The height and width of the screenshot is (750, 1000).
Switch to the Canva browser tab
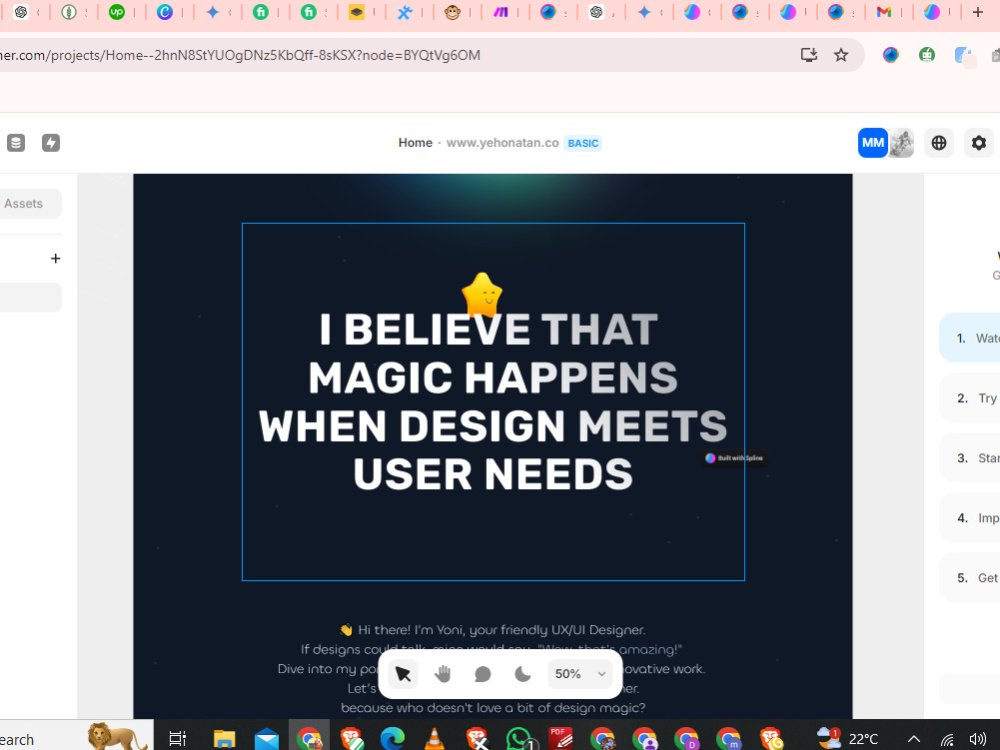coord(165,12)
